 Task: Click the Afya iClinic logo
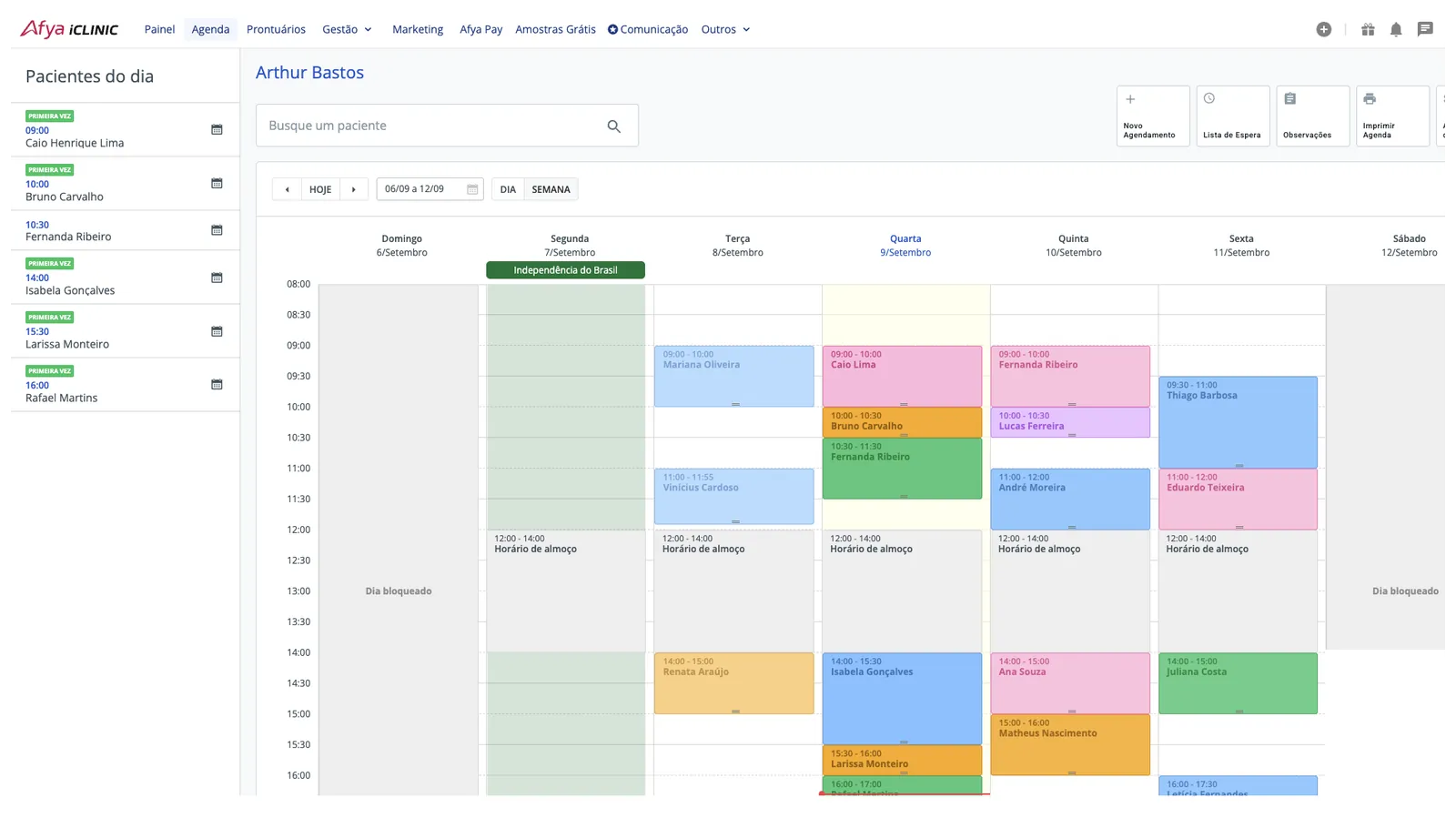point(69,29)
